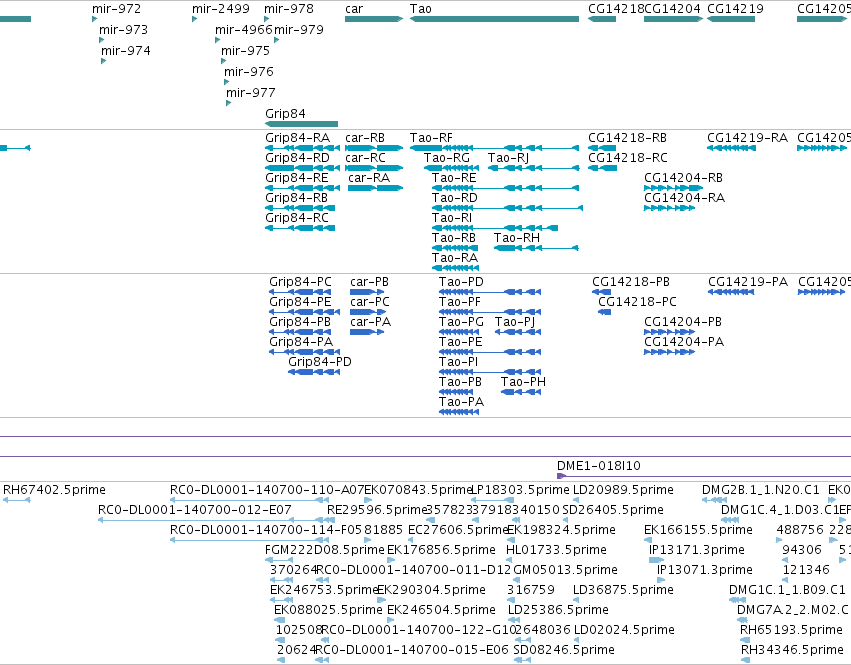851x665 pixels.
Task: Click the Tao-RJ transcript label
Action: pyautogui.click(x=508, y=157)
